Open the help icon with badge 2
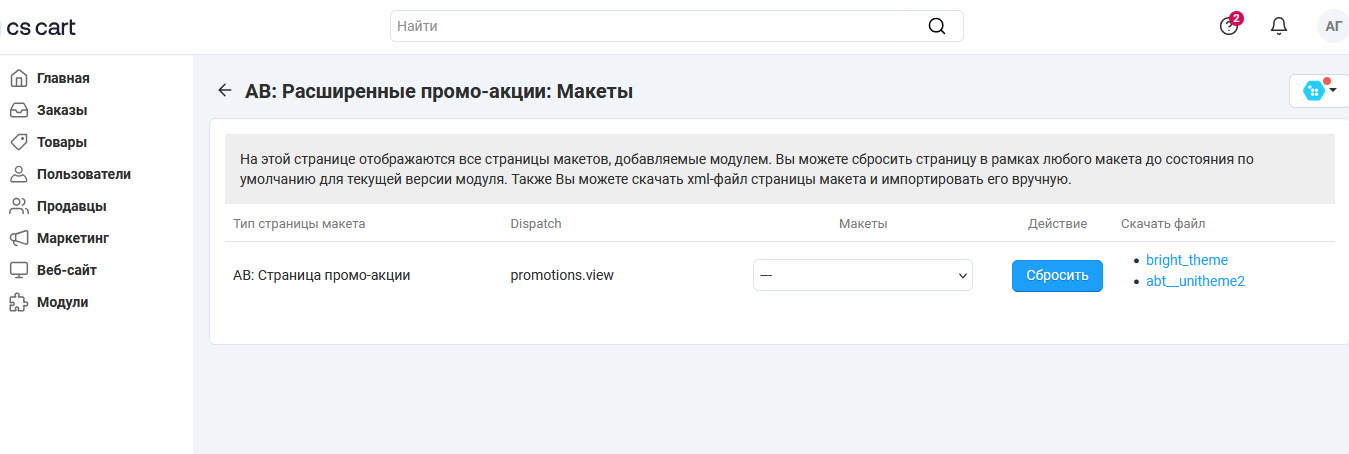 pyautogui.click(x=1230, y=25)
